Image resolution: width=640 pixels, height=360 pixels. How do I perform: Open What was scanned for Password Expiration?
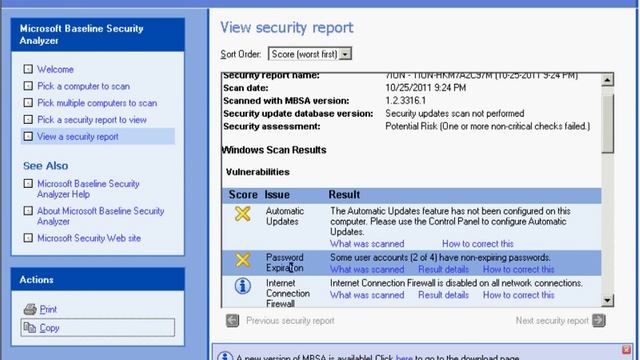point(367,269)
